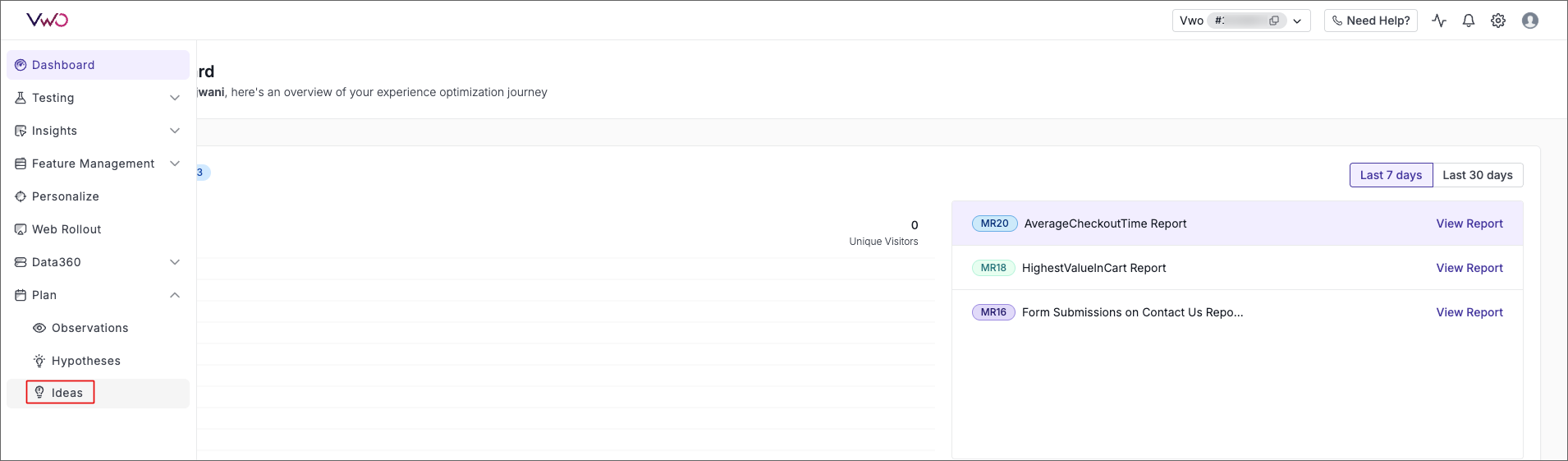Click the Need Help? button
The height and width of the screenshot is (461, 1568).
[x=1371, y=21]
